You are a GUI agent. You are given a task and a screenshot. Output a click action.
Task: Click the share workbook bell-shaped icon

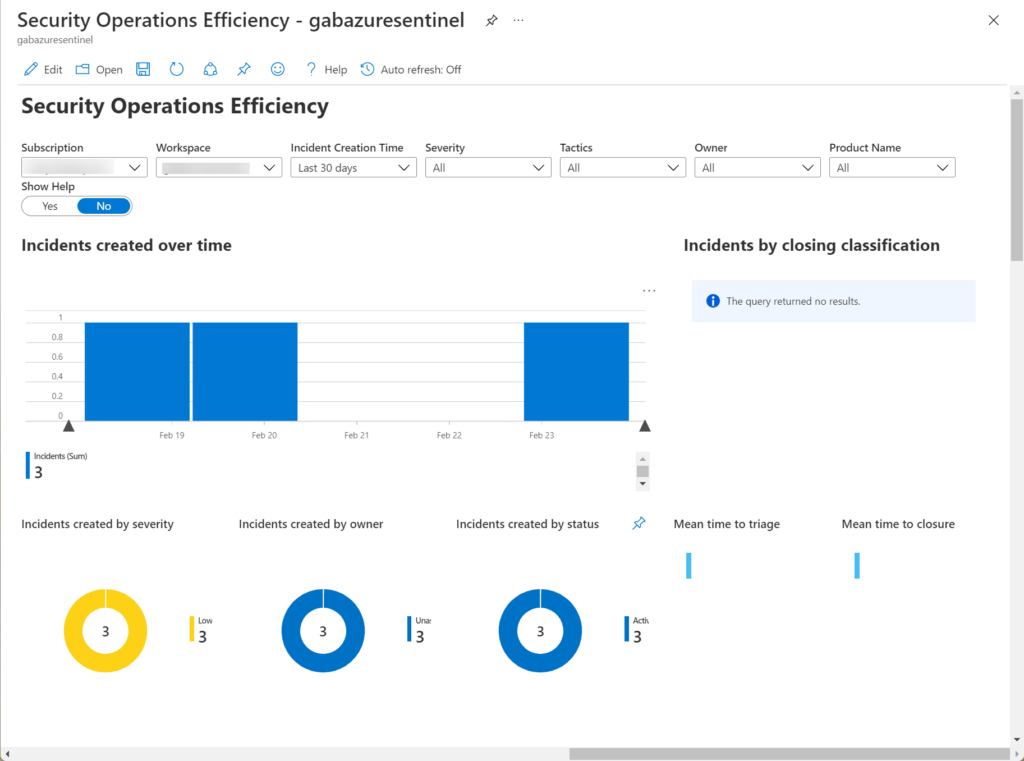tap(210, 69)
